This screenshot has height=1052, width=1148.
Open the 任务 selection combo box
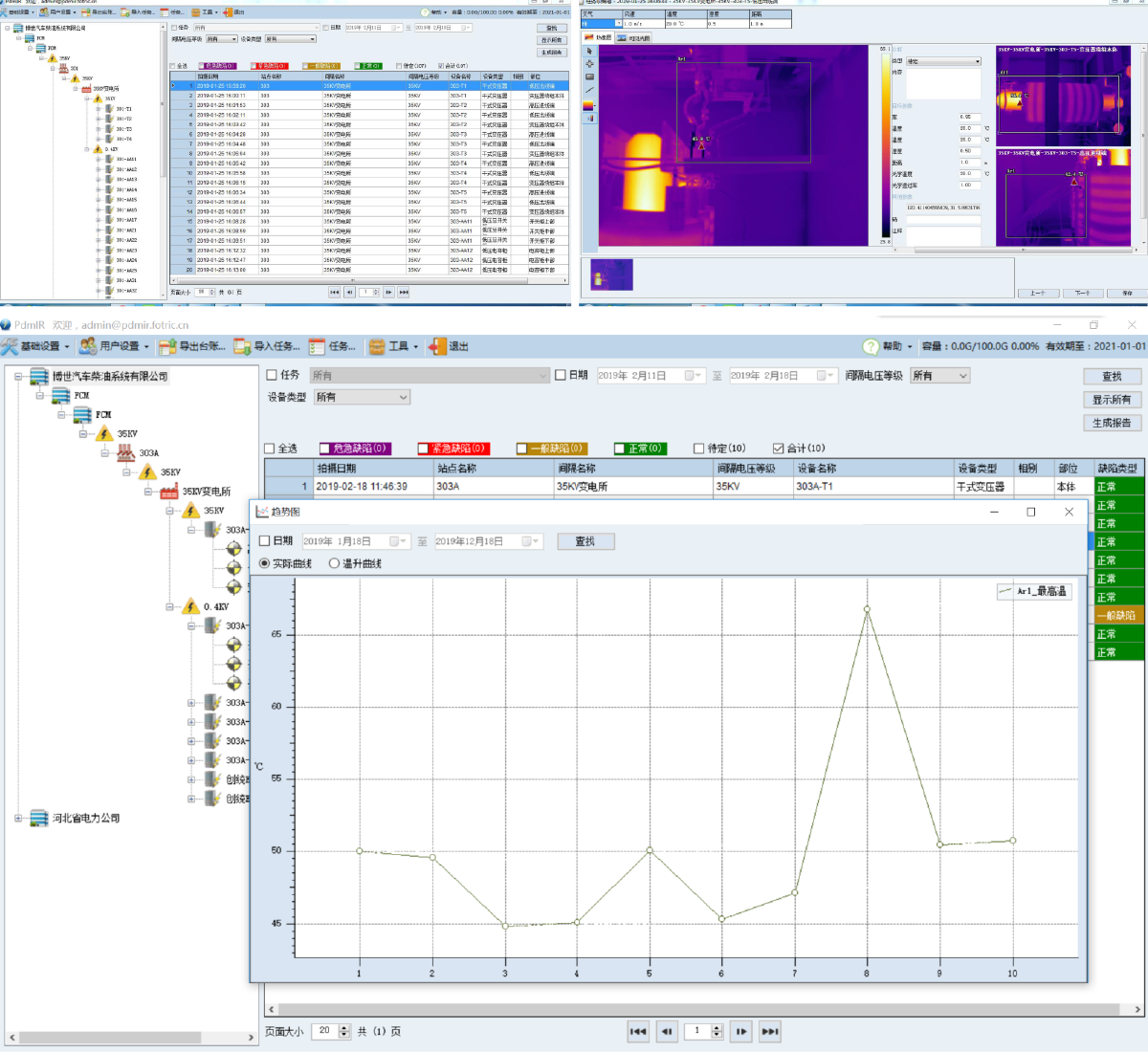pos(430,376)
